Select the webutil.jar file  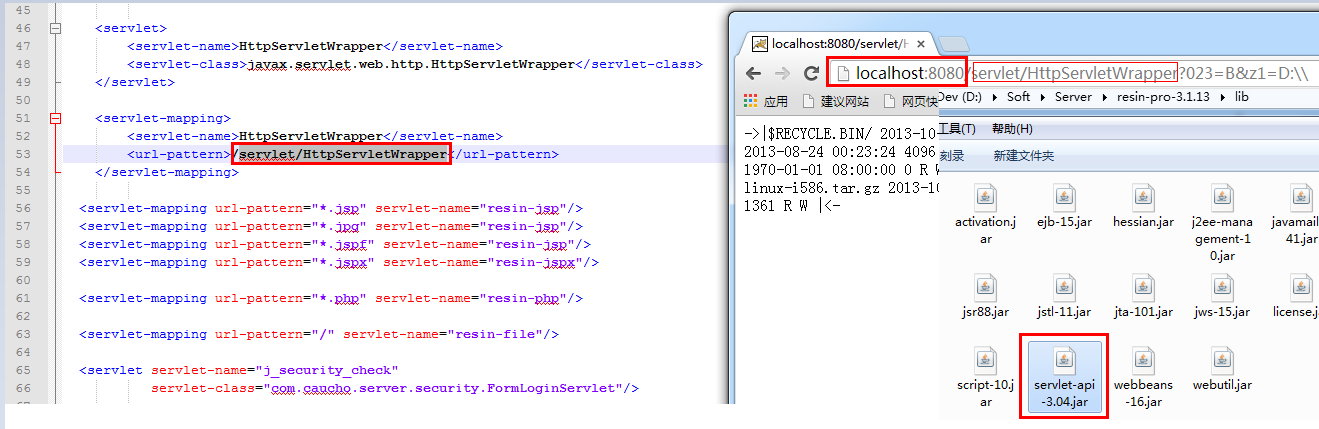(x=1223, y=369)
